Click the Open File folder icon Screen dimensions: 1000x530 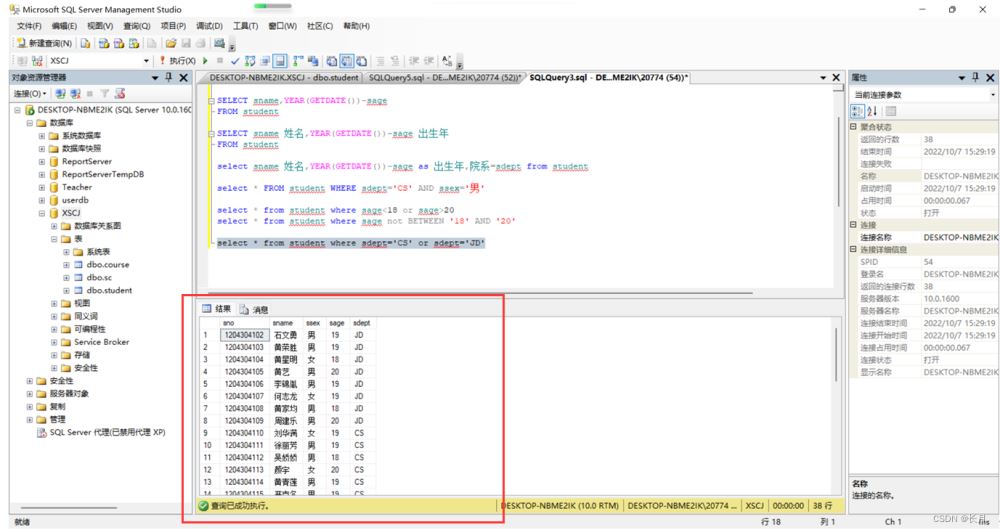171,44
